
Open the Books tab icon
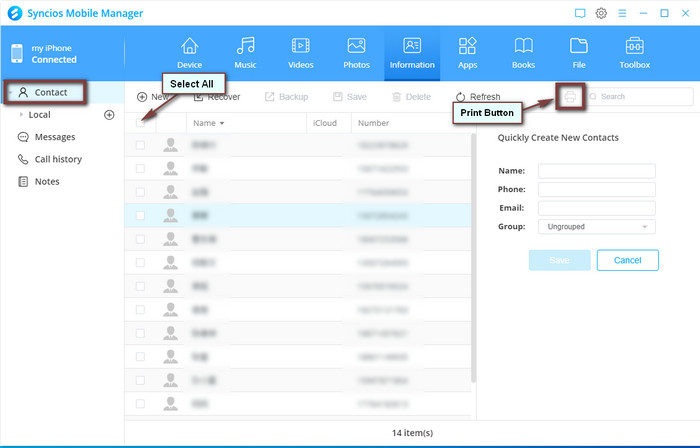[x=523, y=46]
